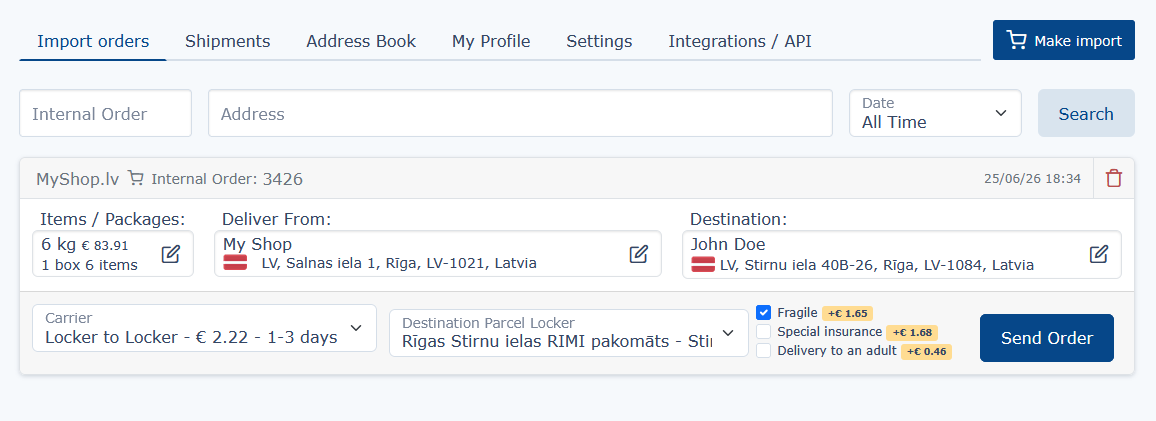1156x421 pixels.
Task: Open the Carrier dropdown
Action: [x=204, y=328]
